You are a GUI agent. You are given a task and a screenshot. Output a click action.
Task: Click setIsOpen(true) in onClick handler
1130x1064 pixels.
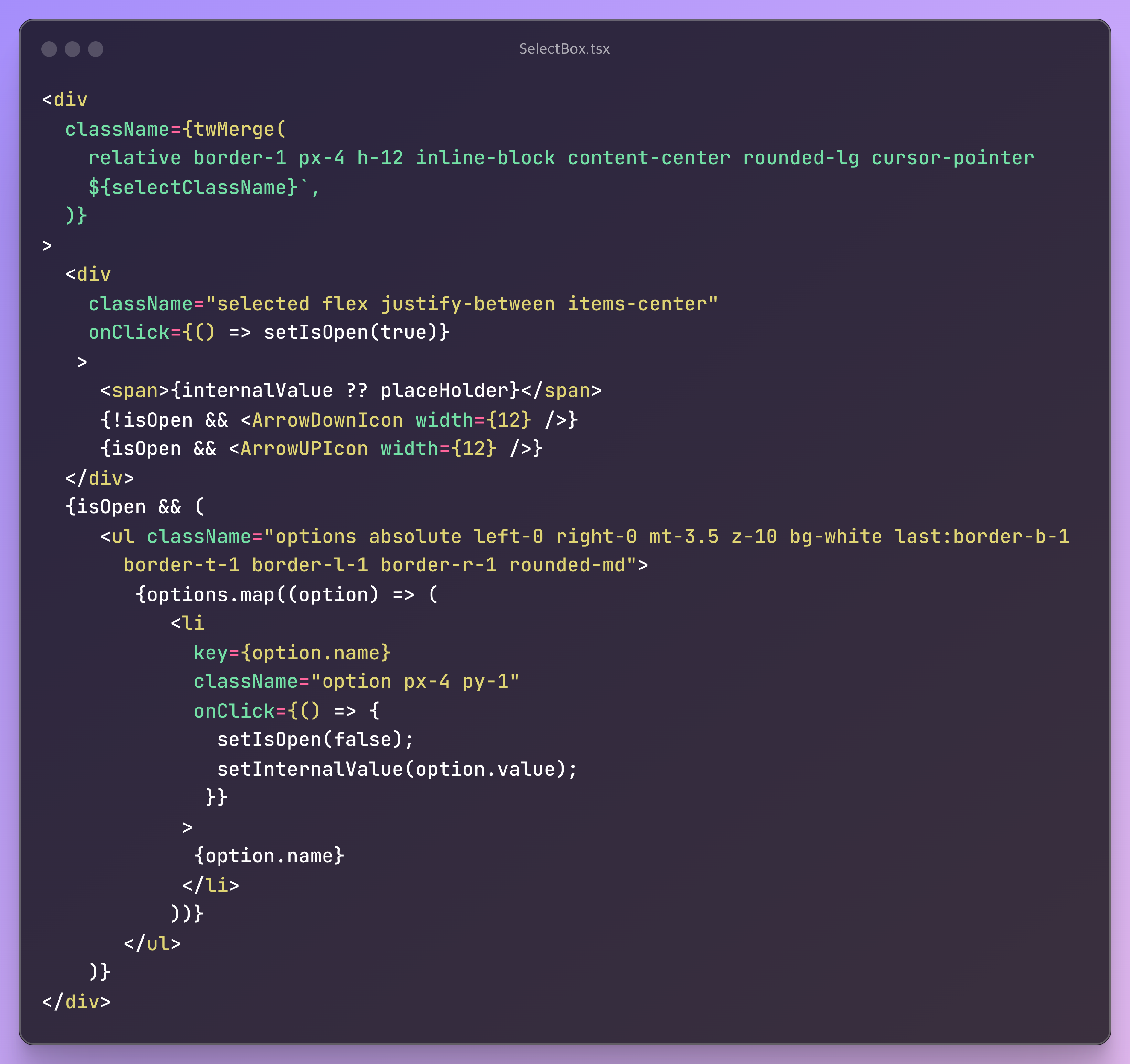click(351, 333)
